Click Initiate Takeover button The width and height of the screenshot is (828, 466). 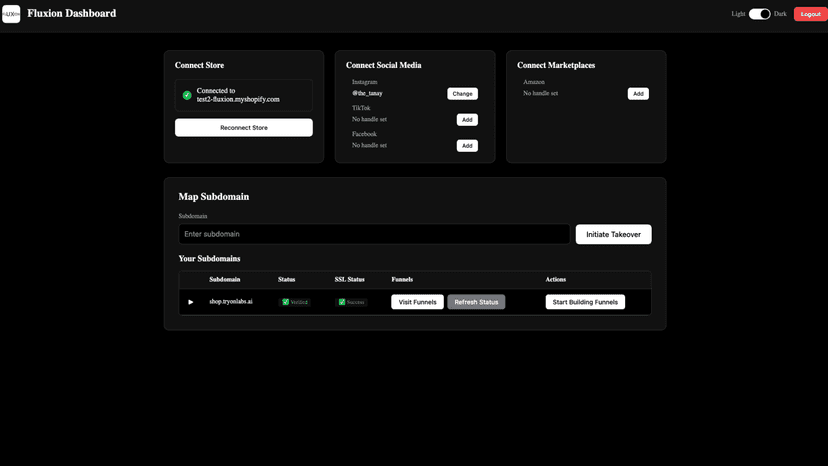pyautogui.click(x=613, y=235)
